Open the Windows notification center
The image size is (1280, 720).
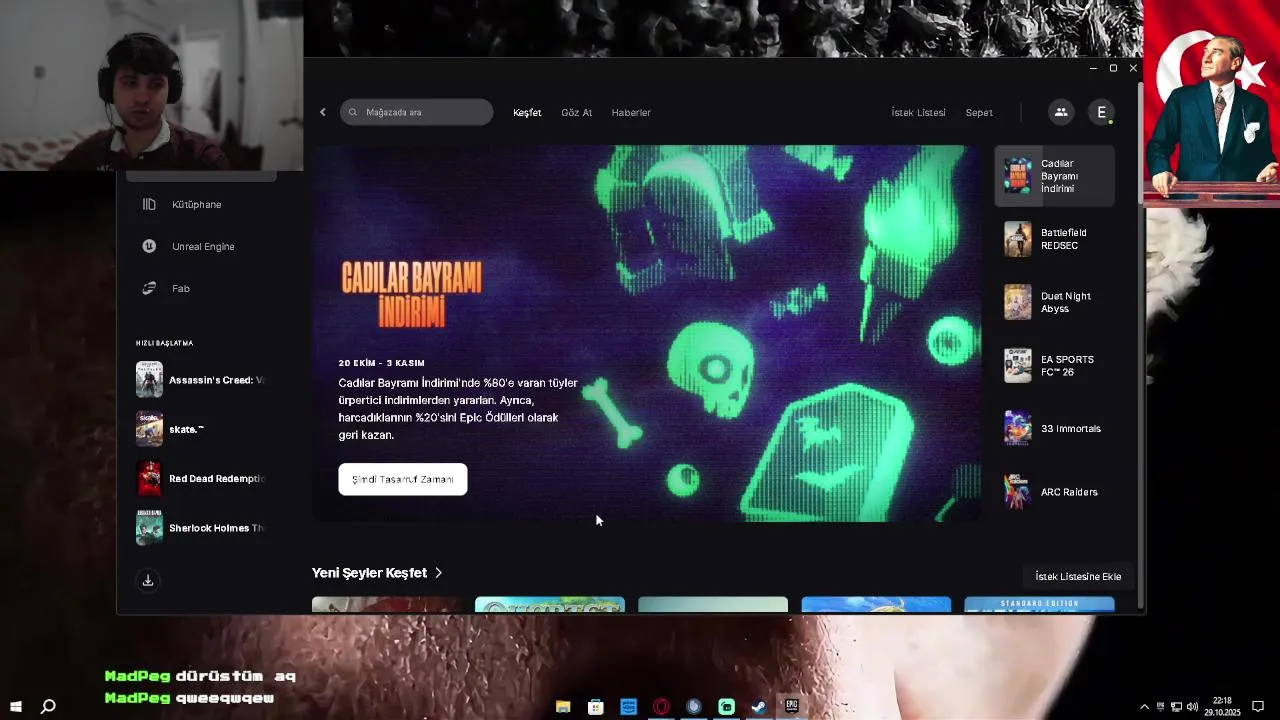[x=1258, y=707]
